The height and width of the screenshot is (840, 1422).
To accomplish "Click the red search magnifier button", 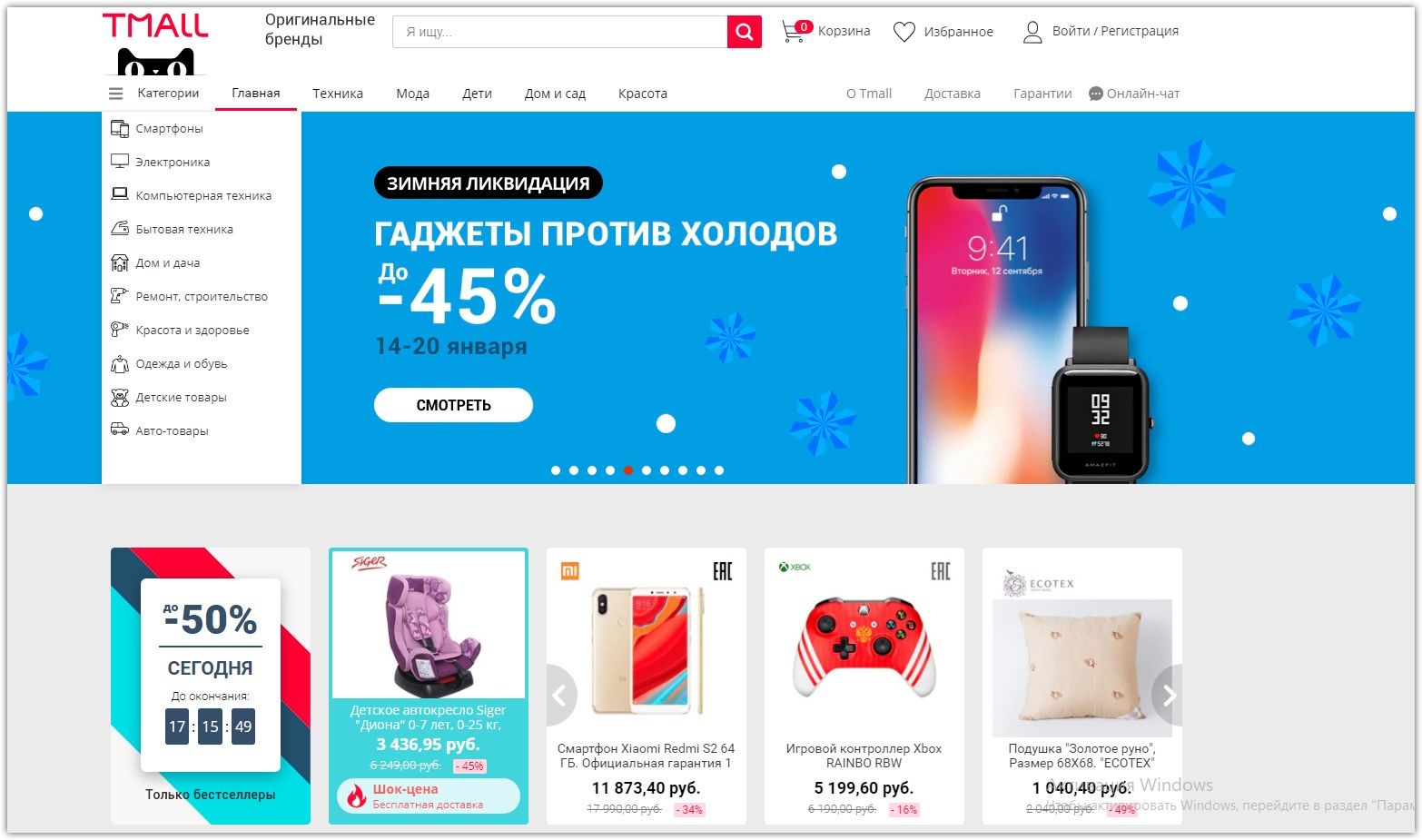I will pyautogui.click(x=744, y=32).
